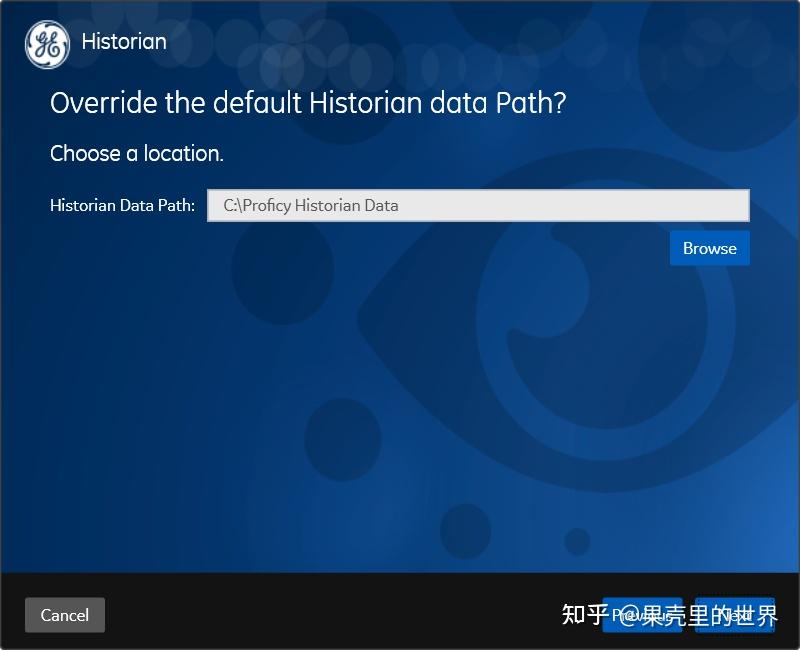Click the 'Historian' title text
800x650 pixels.
click(124, 42)
